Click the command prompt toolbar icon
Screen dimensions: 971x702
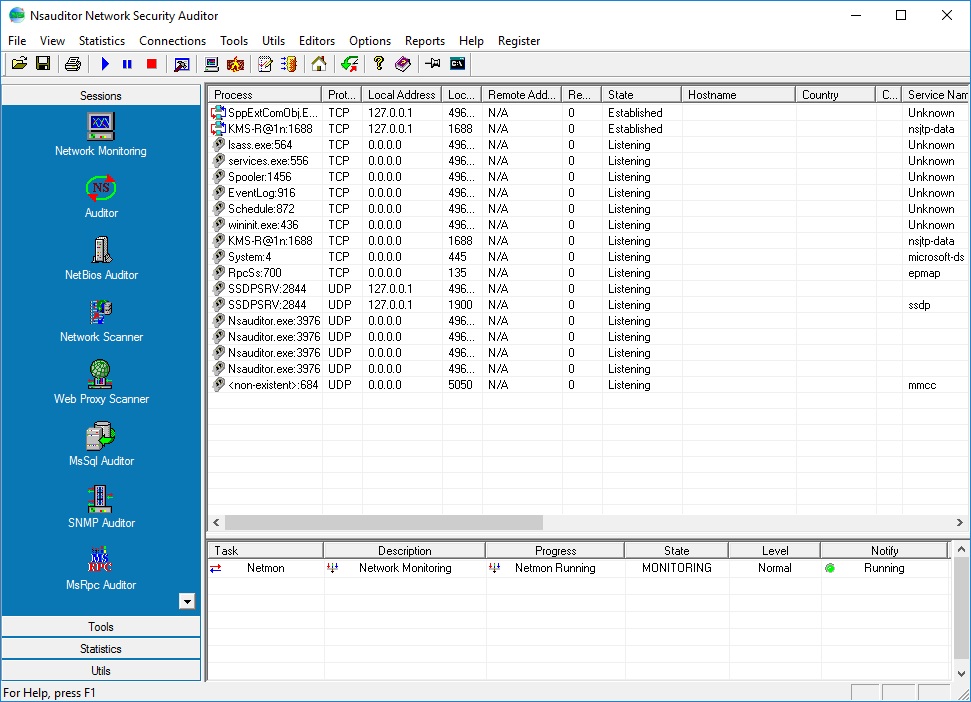pos(457,64)
